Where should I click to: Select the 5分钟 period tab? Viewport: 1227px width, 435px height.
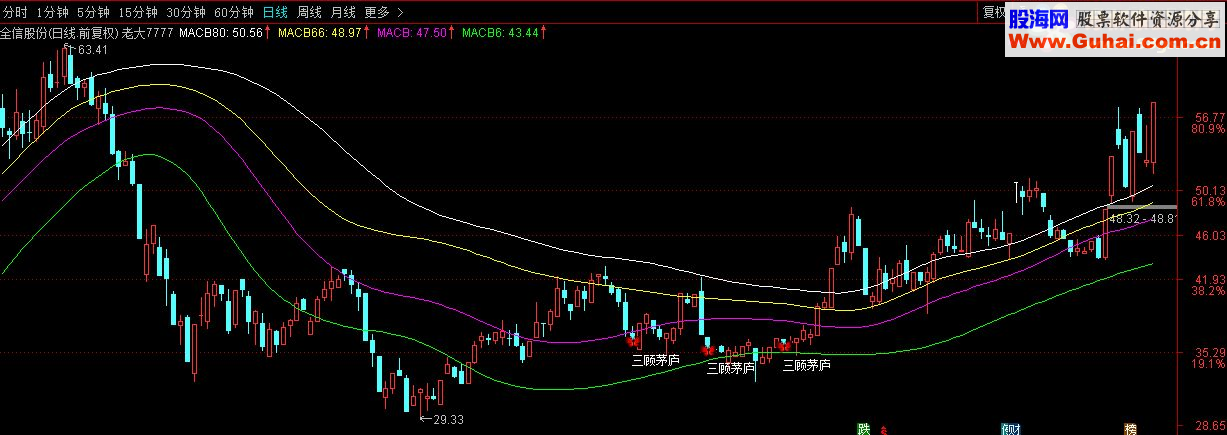click(93, 13)
